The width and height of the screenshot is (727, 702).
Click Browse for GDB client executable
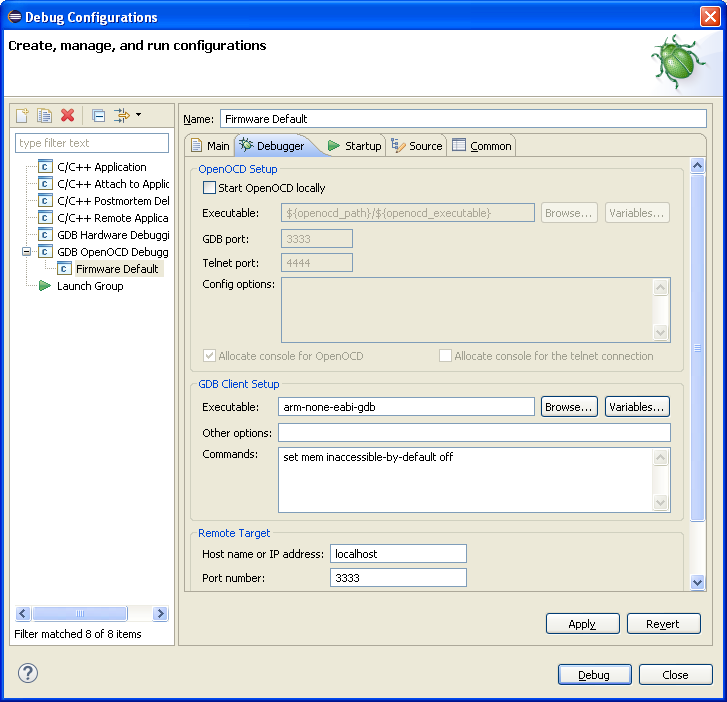(569, 407)
